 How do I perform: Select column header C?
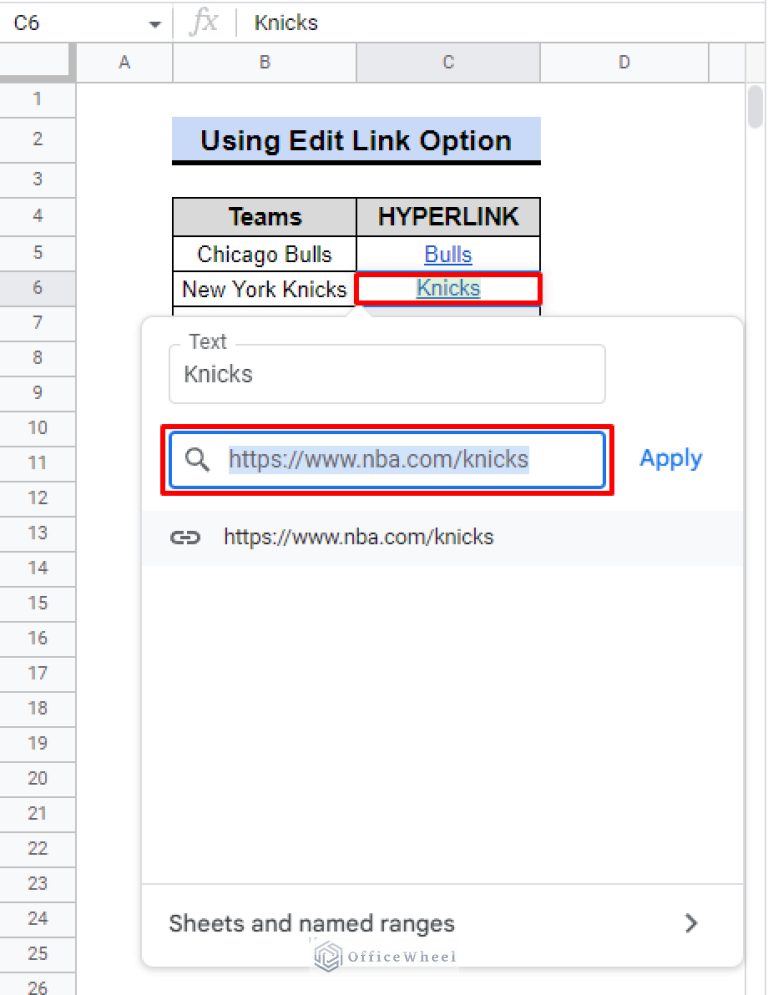[447, 61]
